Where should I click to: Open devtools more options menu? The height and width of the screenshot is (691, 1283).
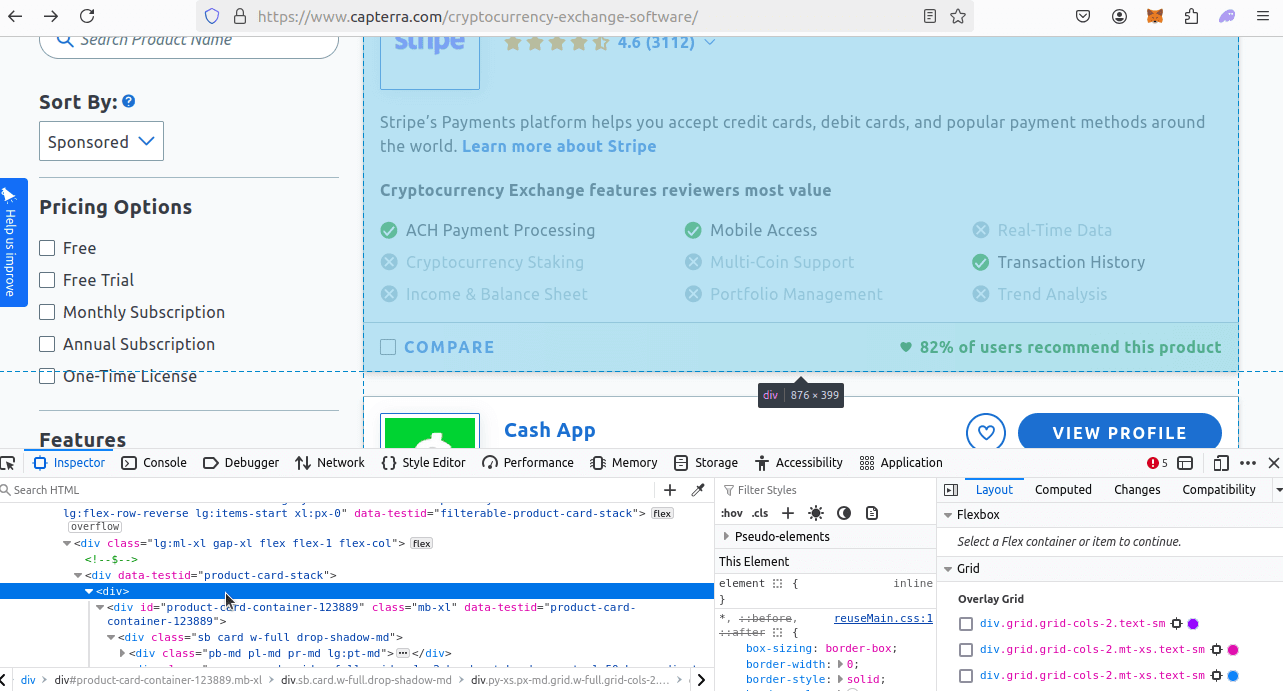pyautogui.click(x=1248, y=463)
